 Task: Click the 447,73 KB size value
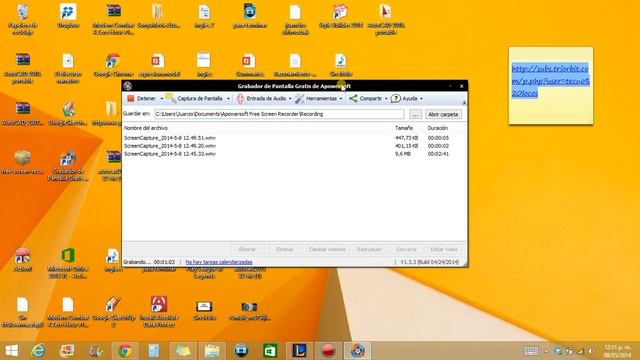(407, 138)
